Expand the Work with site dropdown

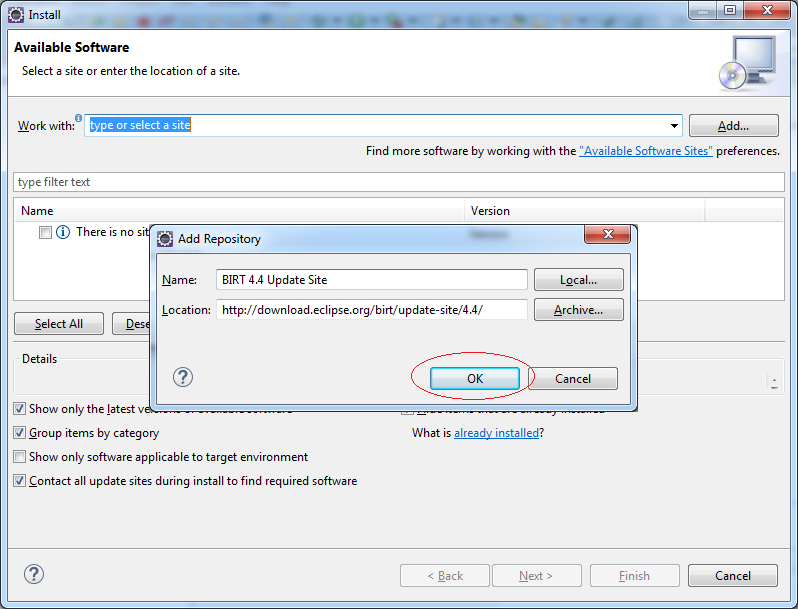[x=674, y=126]
